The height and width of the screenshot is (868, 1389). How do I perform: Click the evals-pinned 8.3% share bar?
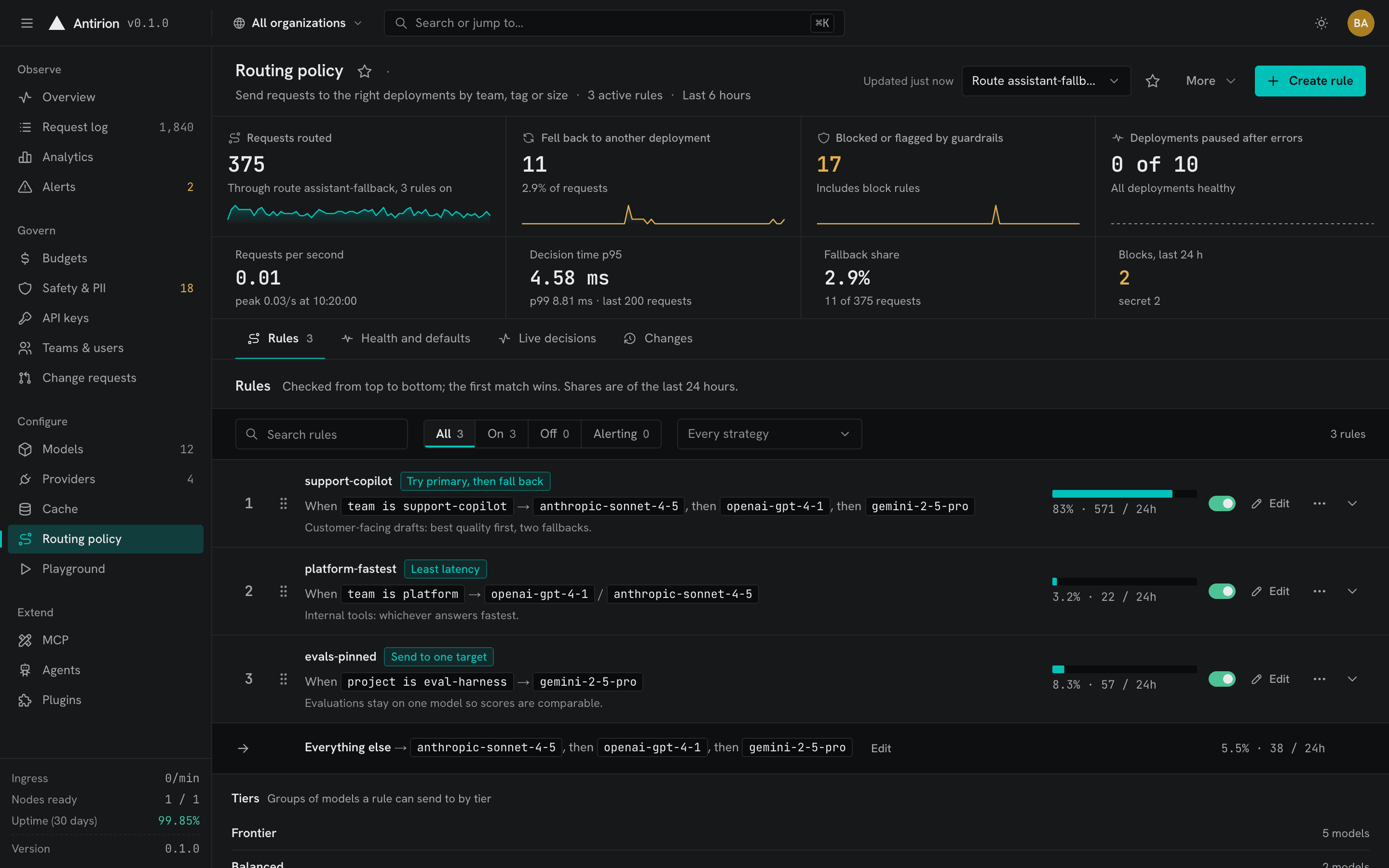click(x=1124, y=669)
